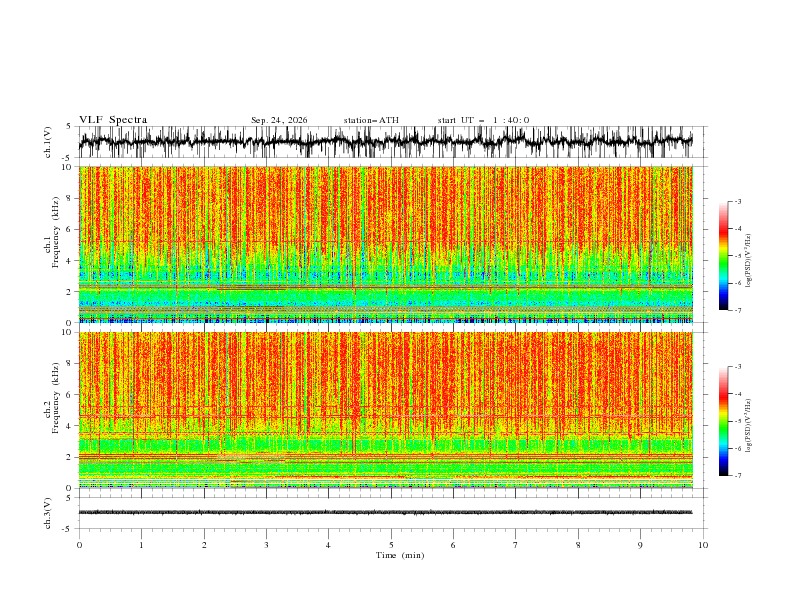Click the -7 label on lower color bar
The width and height of the screenshot is (792, 612).
737,476
